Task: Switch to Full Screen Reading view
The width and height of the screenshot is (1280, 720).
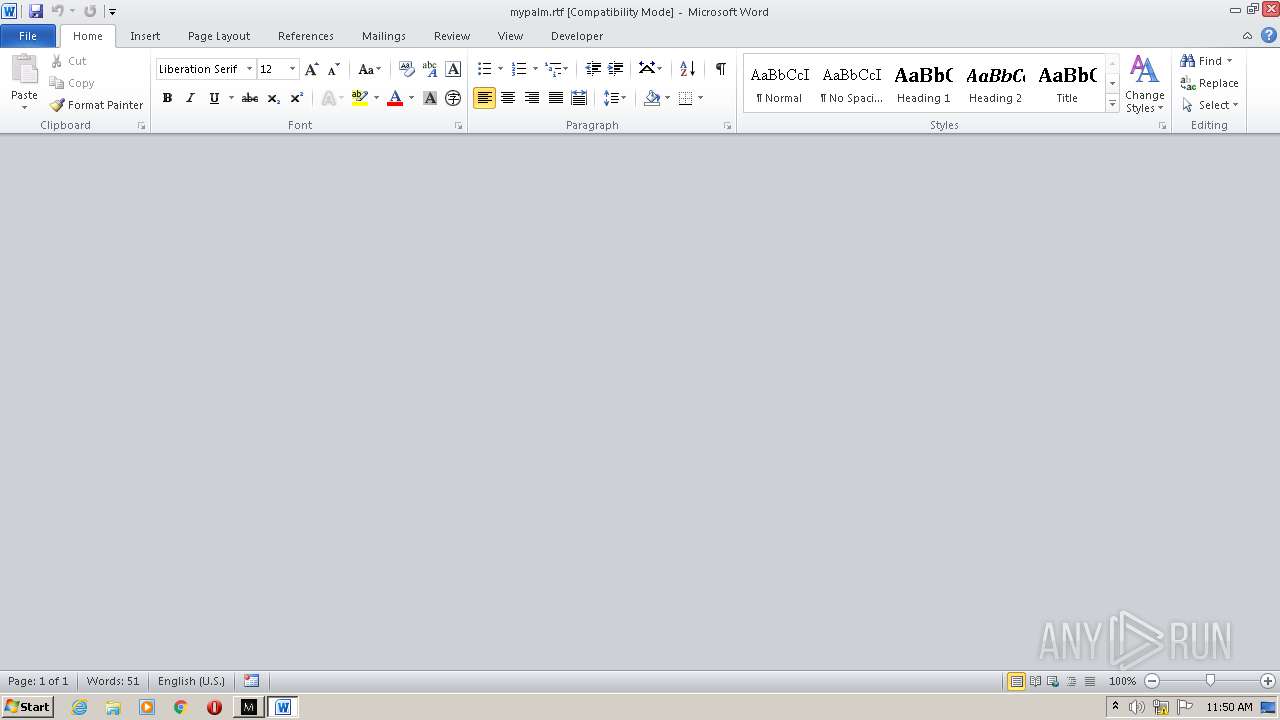Action: [x=1035, y=681]
